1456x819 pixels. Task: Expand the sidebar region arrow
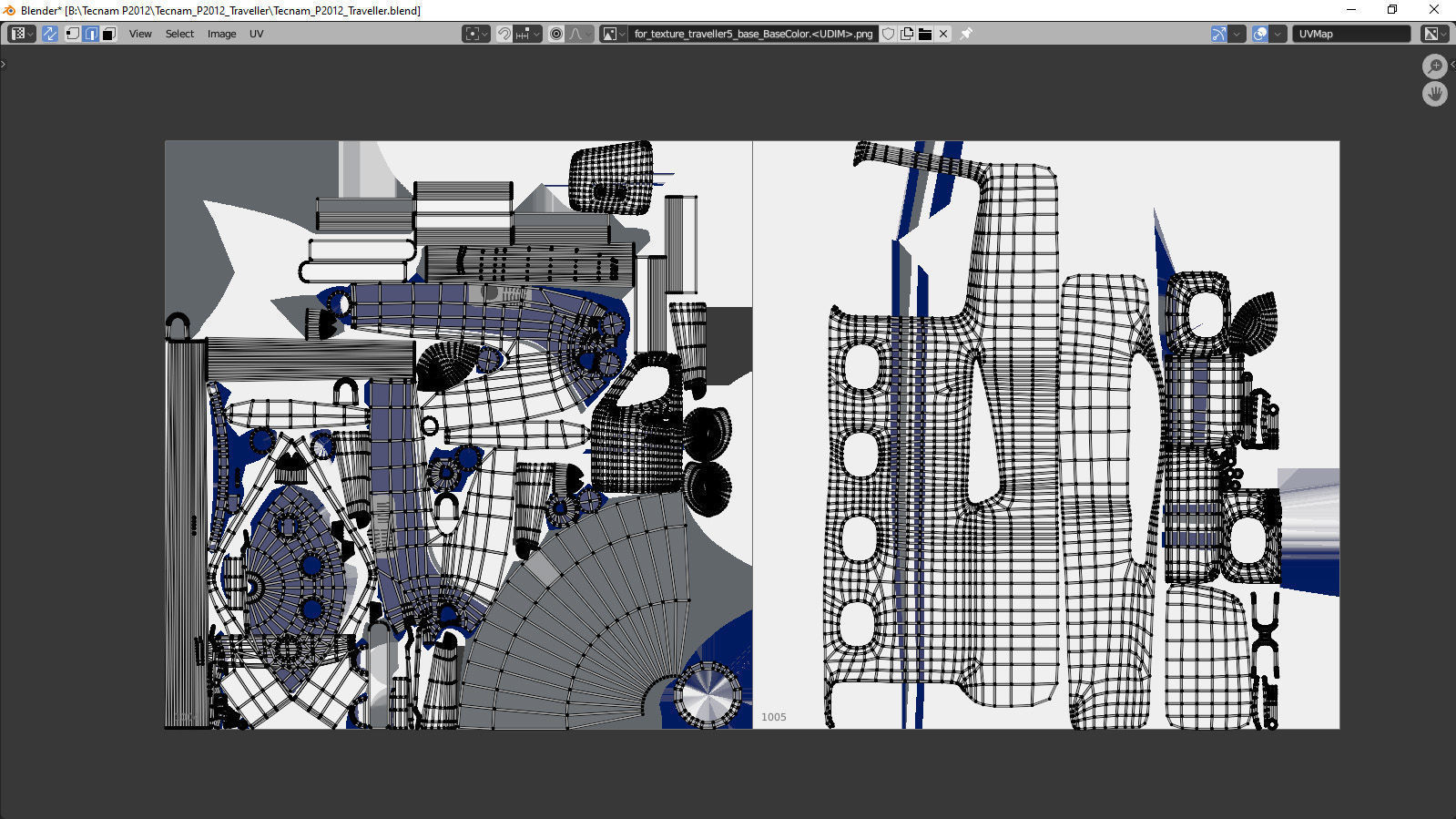[1452, 65]
